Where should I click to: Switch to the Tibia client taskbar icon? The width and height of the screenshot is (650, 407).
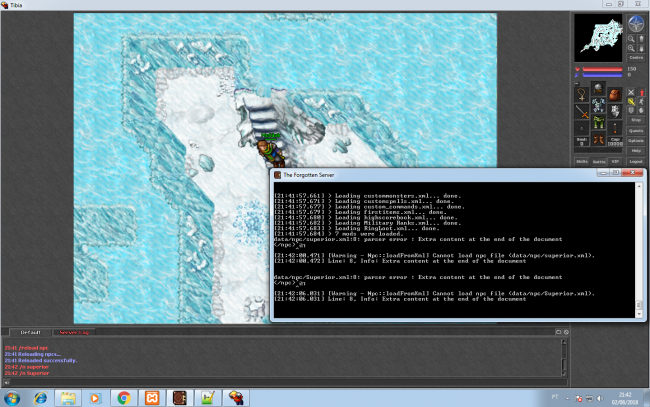(x=236, y=398)
